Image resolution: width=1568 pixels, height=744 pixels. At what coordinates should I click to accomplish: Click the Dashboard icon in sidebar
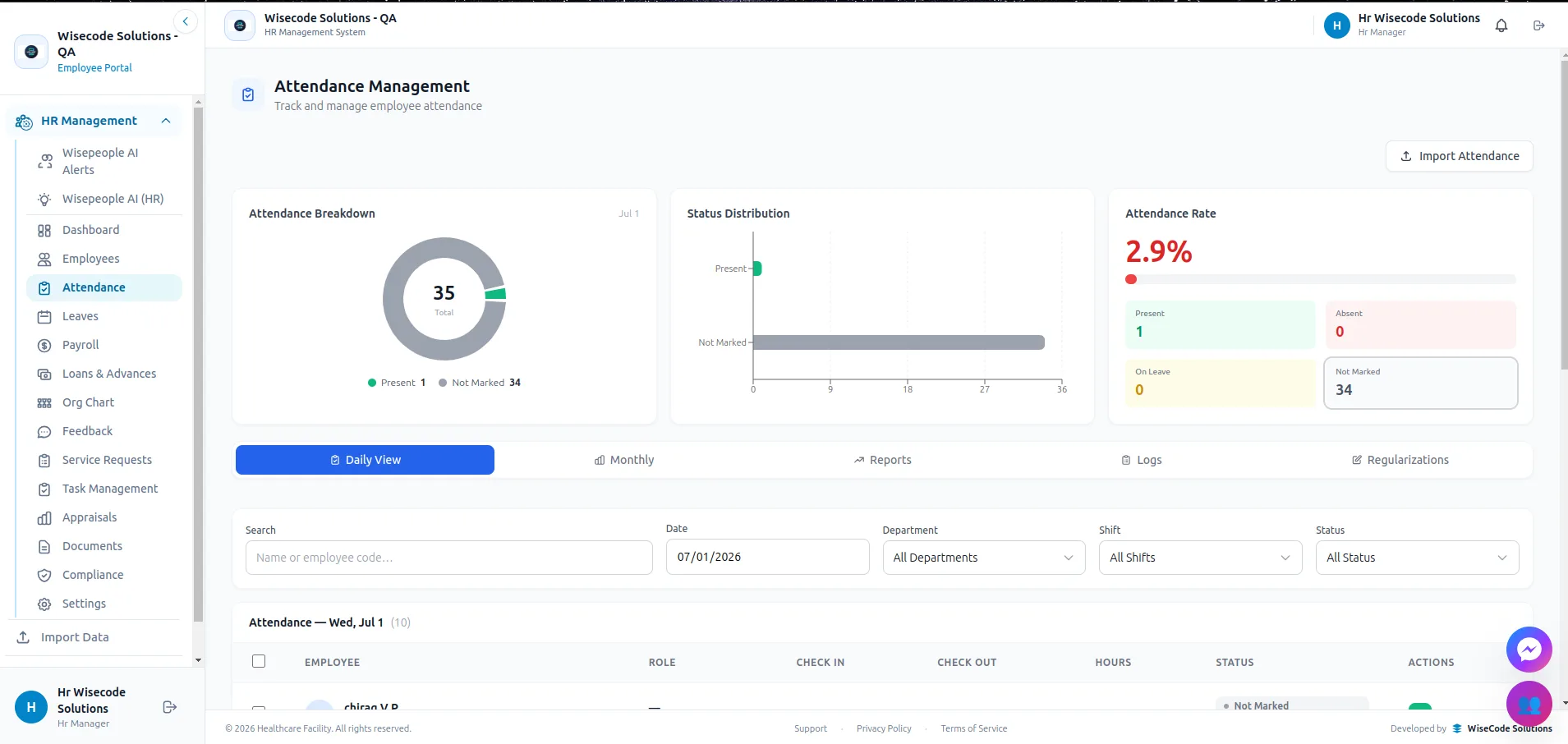pyautogui.click(x=44, y=231)
